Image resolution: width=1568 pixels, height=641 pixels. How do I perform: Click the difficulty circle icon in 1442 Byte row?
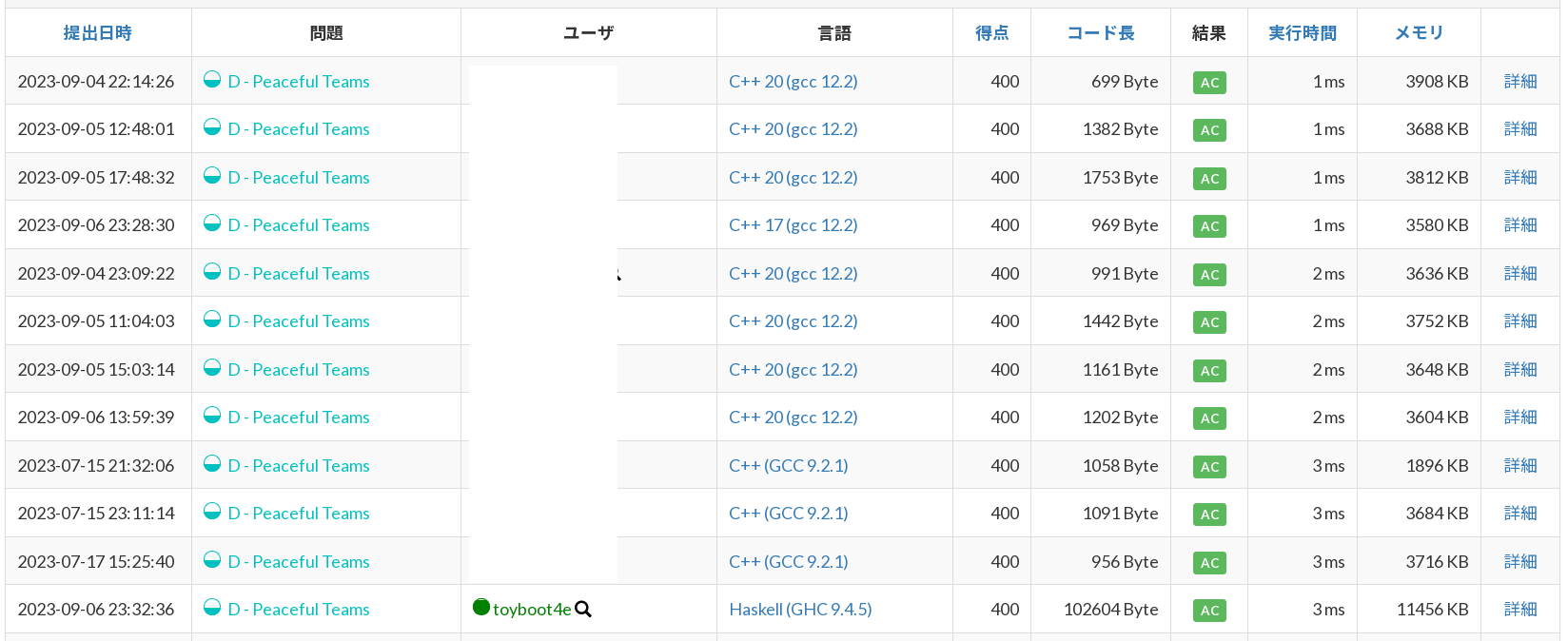pos(212,319)
